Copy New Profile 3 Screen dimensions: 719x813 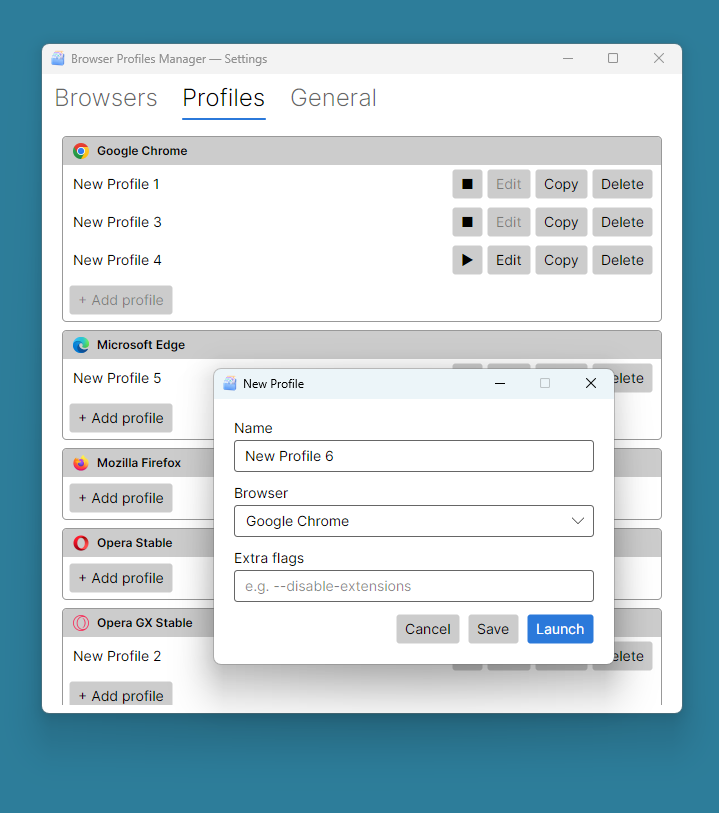(561, 222)
